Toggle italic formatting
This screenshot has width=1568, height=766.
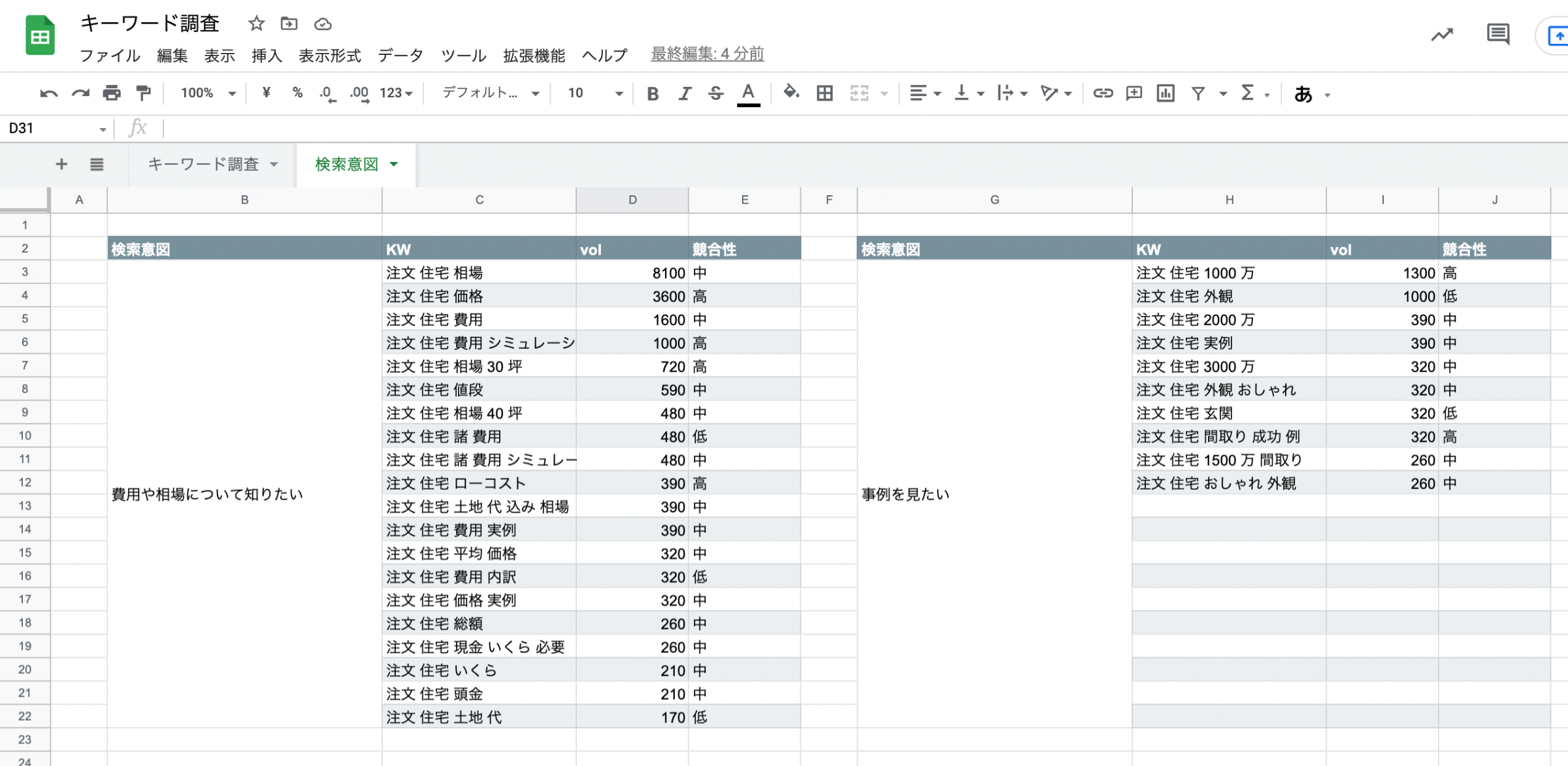(684, 94)
